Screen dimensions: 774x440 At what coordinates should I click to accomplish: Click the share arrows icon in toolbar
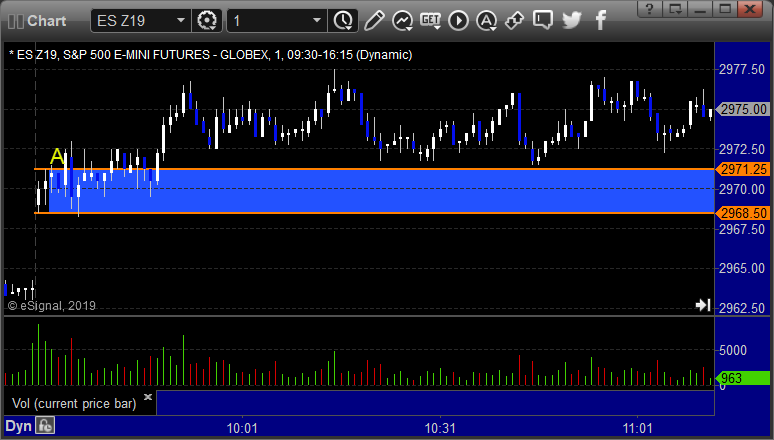[514, 21]
